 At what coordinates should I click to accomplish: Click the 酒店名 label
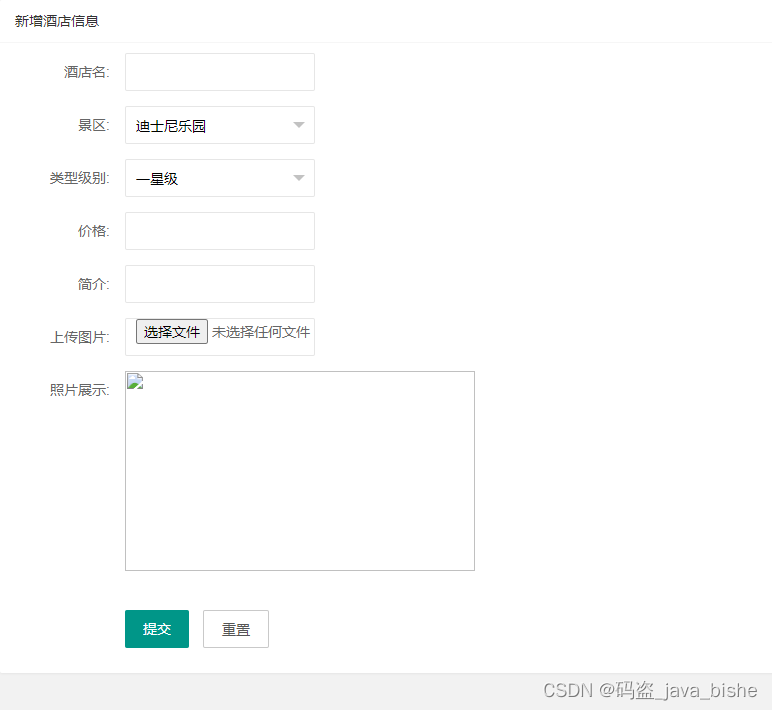[x=86, y=72]
